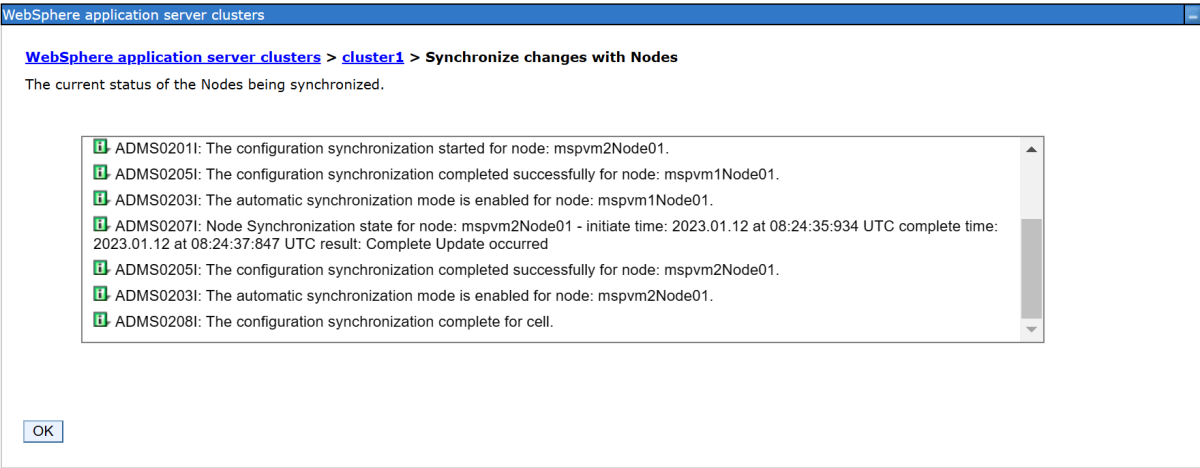This screenshot has height=468, width=1200.
Task: Click info icon for ADMS0205I mspvm2Node01 message
Action: click(102, 269)
